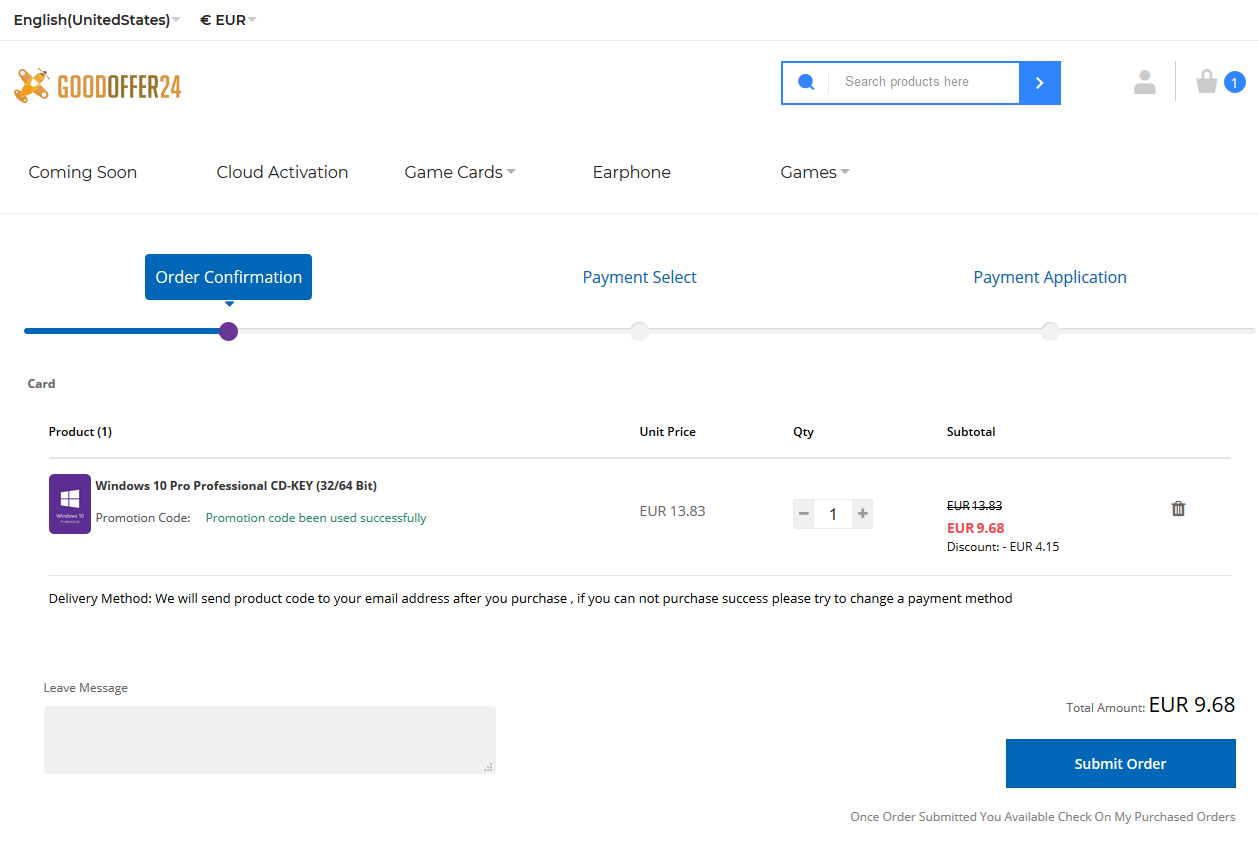The height and width of the screenshot is (846, 1259).
Task: Click the 'Once Order Submitted' notice text
Action: (1043, 817)
